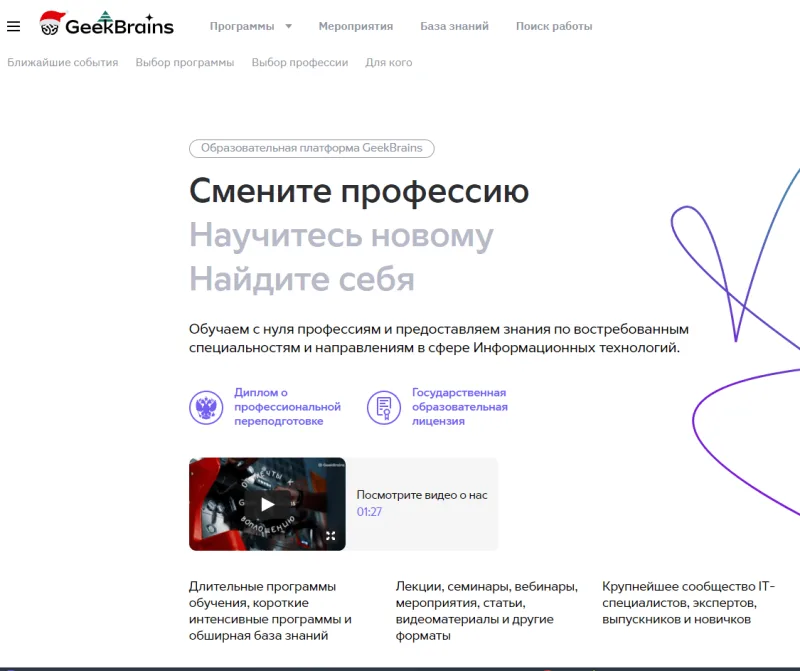Click the Посмотрите видео о нас label
Screen dimensions: 800x671
coord(421,495)
